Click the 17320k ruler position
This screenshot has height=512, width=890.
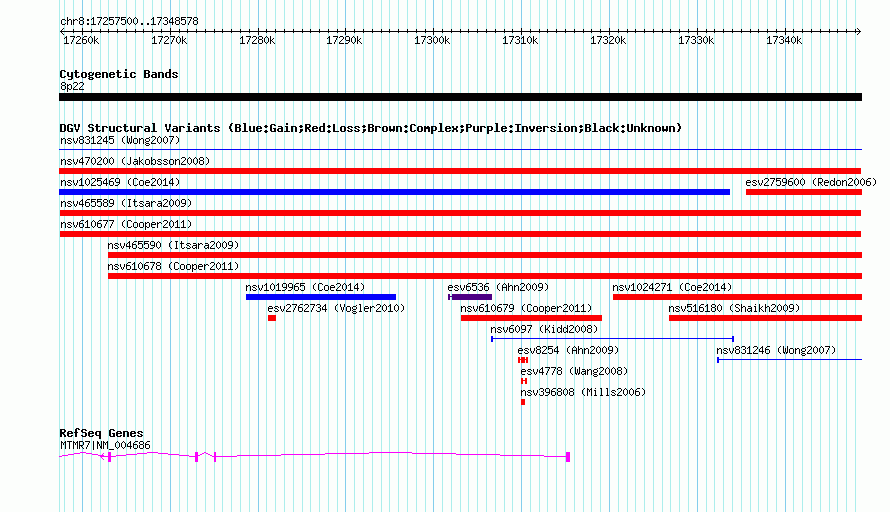(608, 40)
